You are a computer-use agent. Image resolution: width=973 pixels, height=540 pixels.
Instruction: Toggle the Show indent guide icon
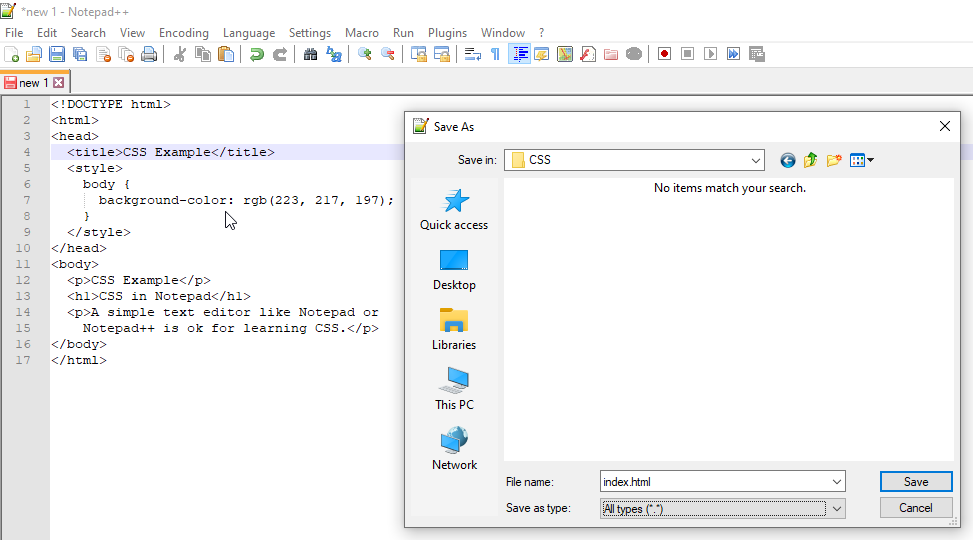tap(519, 55)
